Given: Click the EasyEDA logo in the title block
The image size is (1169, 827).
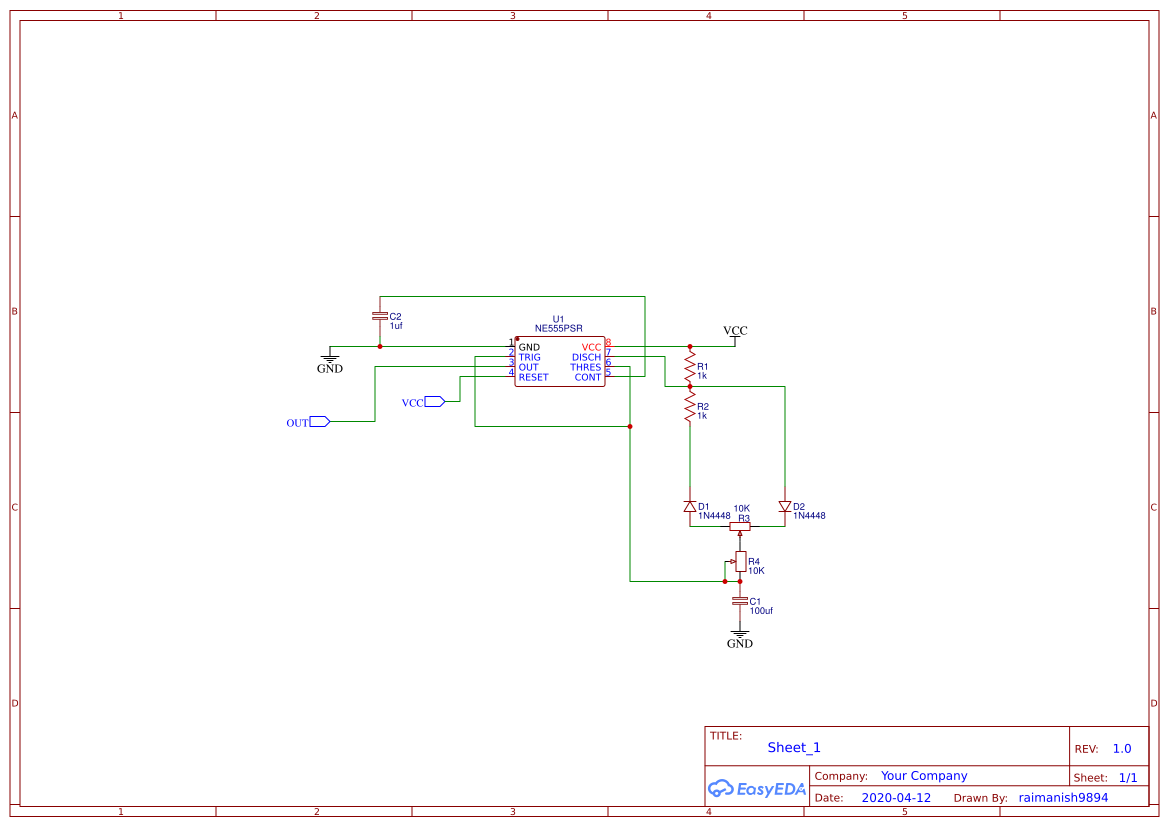Looking at the screenshot, I should pyautogui.click(x=756, y=789).
